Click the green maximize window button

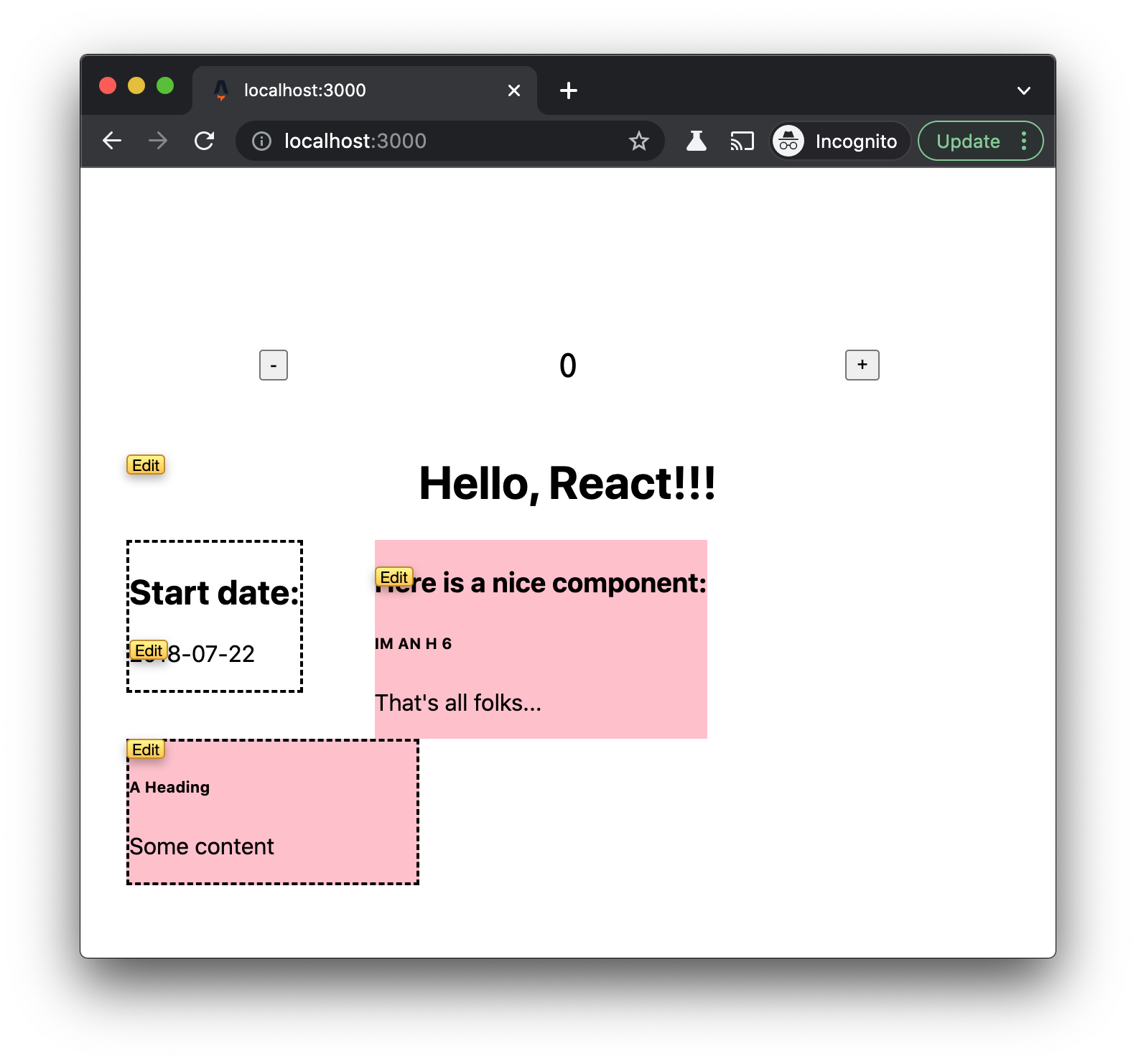tap(165, 86)
